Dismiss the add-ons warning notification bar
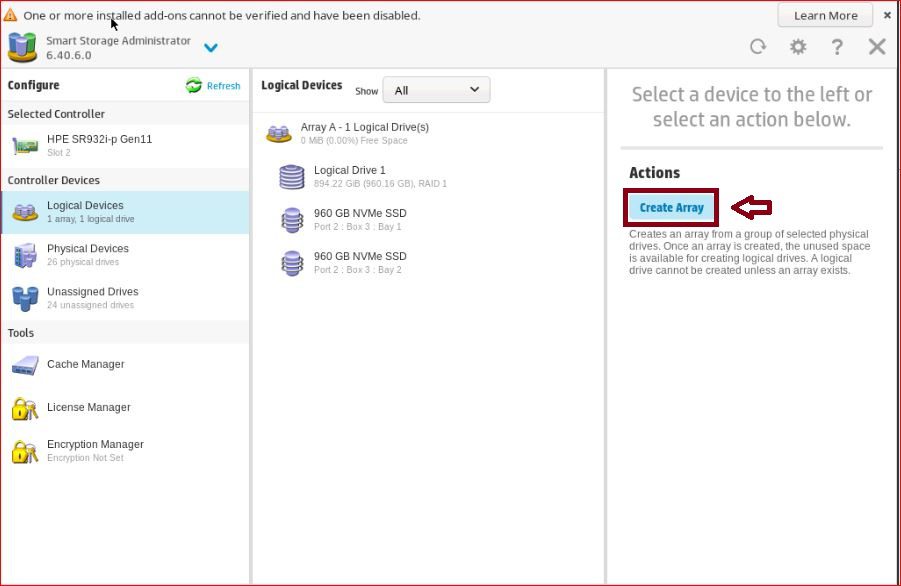Viewport: 901px width, 586px height. [x=887, y=15]
